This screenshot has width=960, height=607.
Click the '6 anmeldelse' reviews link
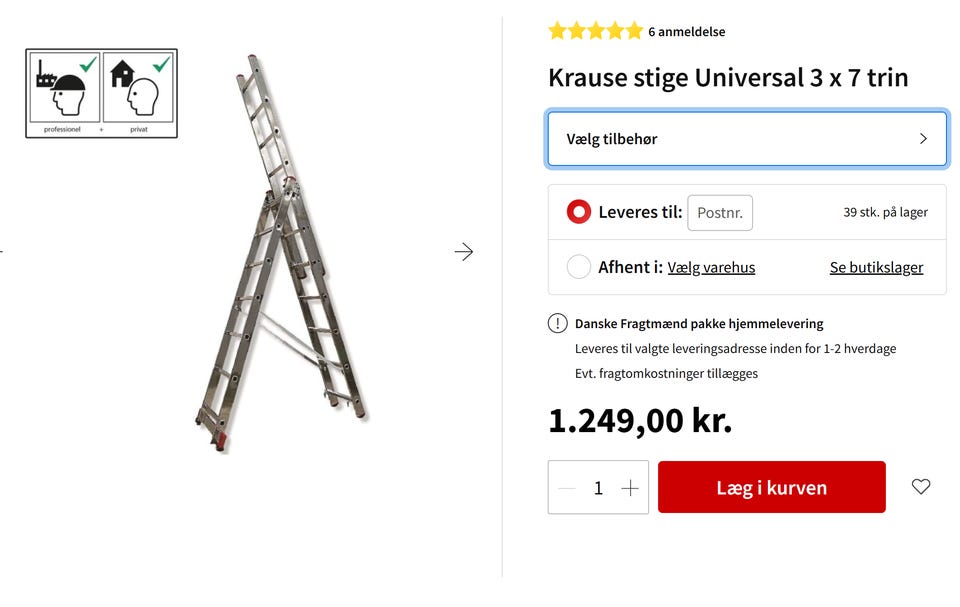coord(686,32)
